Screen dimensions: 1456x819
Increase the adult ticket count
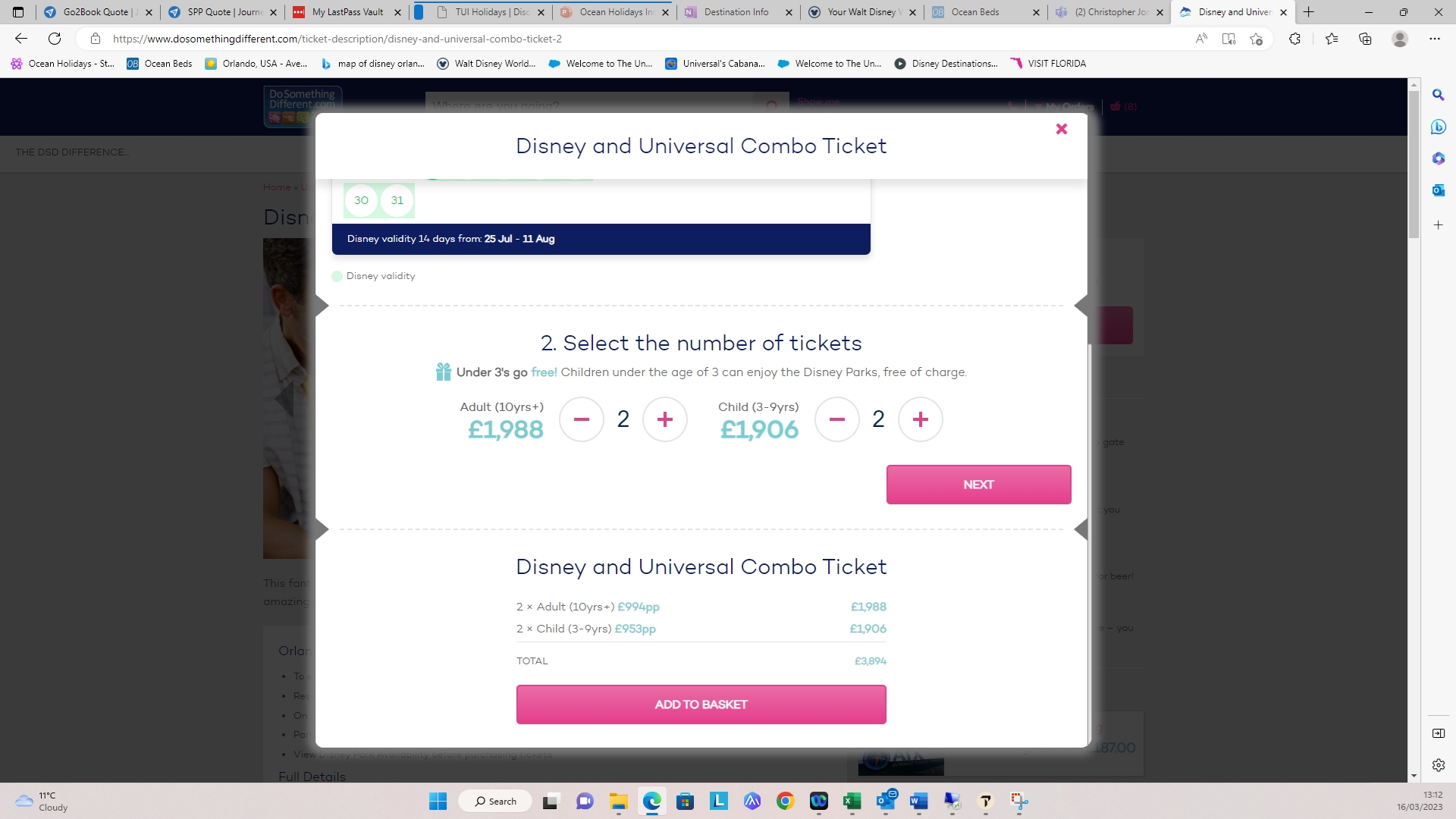point(665,419)
